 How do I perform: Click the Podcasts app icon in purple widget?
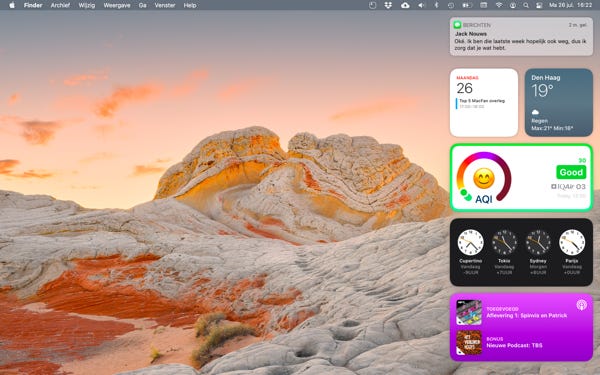click(581, 305)
